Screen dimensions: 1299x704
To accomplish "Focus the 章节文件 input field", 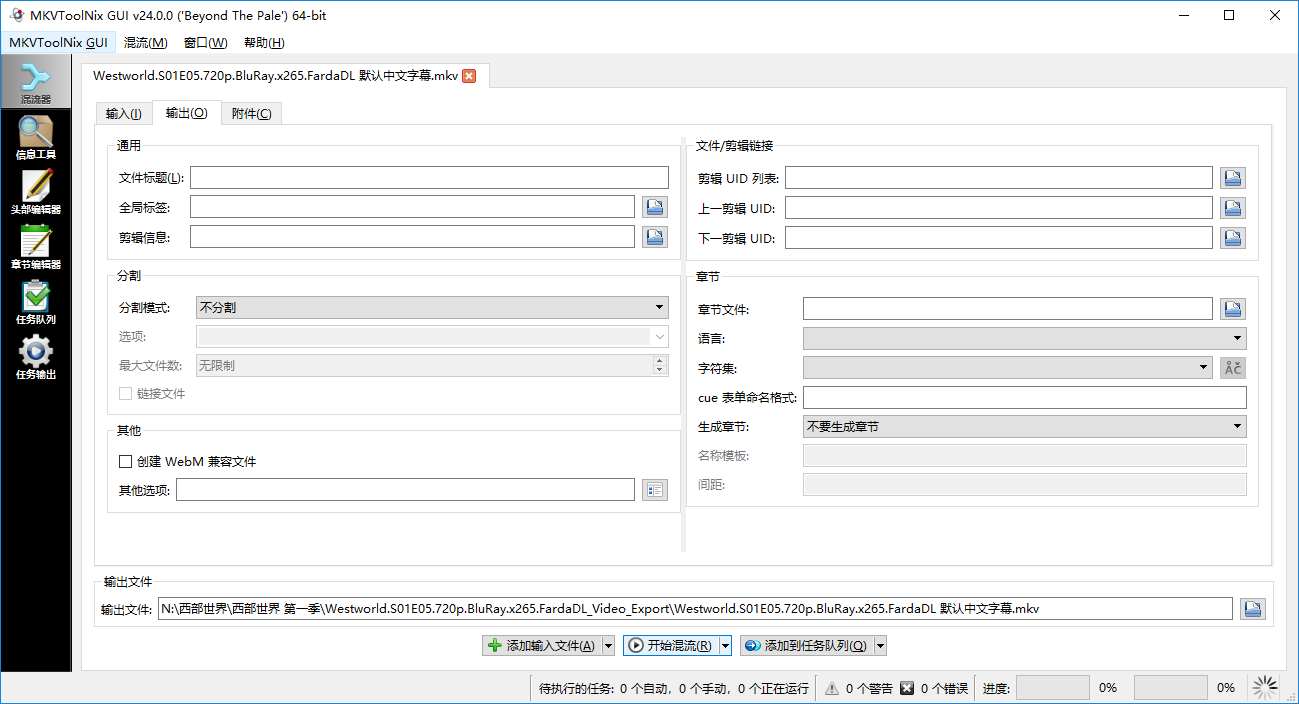I will pyautogui.click(x=1008, y=309).
